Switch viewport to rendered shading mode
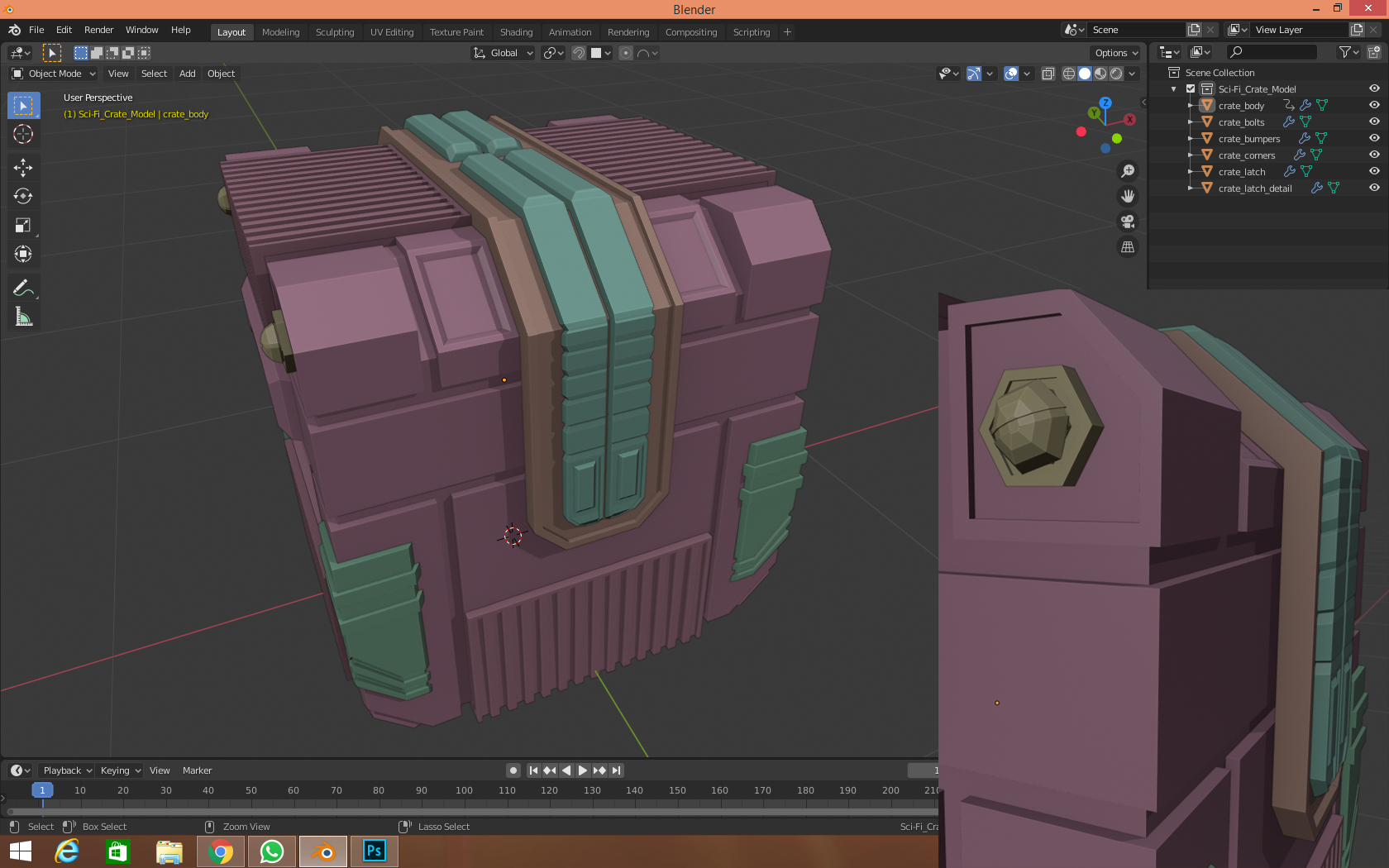Viewport: 1389px width, 868px height. (x=1116, y=74)
